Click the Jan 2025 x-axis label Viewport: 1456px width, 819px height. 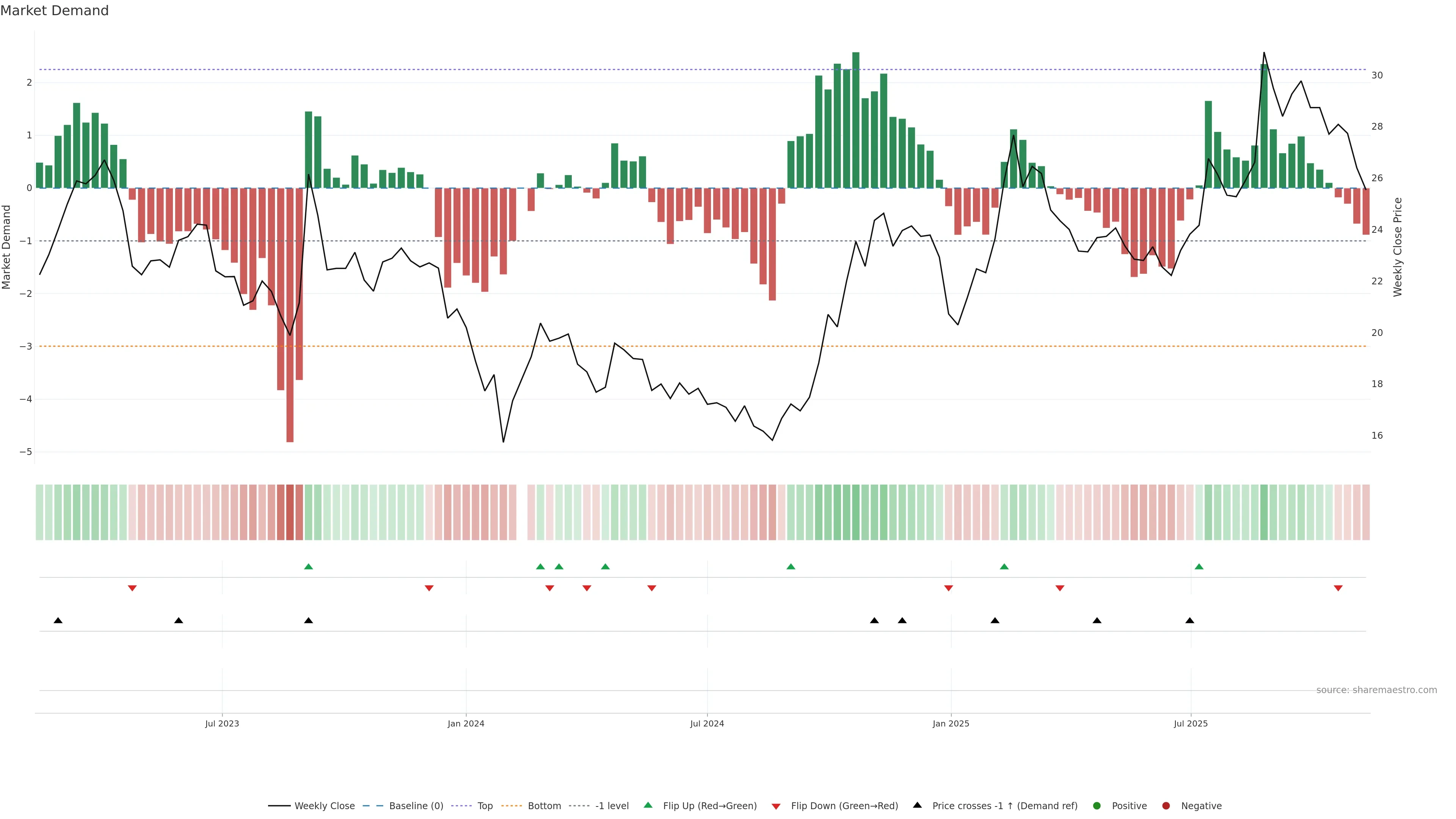tap(951, 723)
